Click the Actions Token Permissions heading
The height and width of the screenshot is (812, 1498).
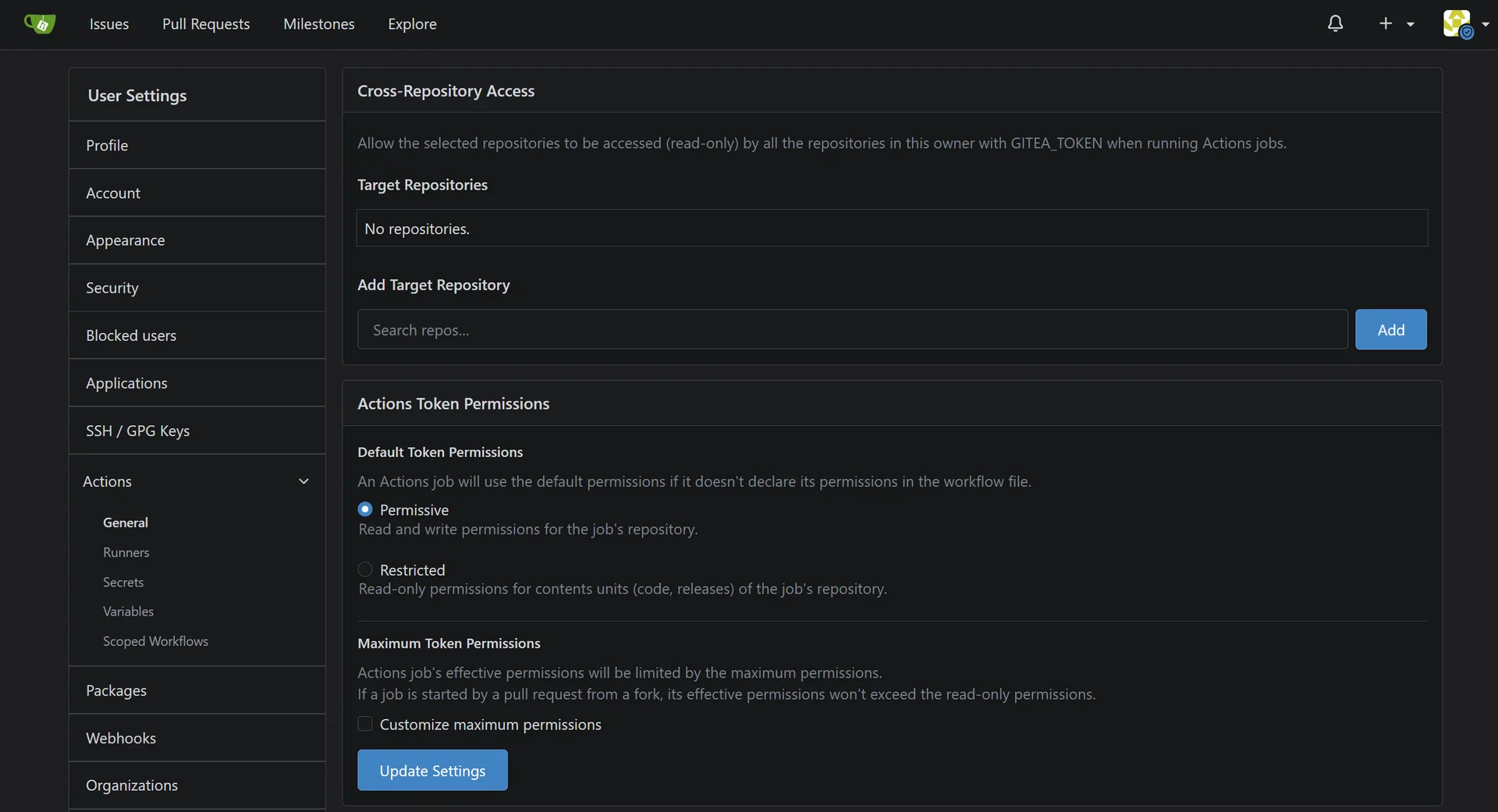click(x=453, y=403)
